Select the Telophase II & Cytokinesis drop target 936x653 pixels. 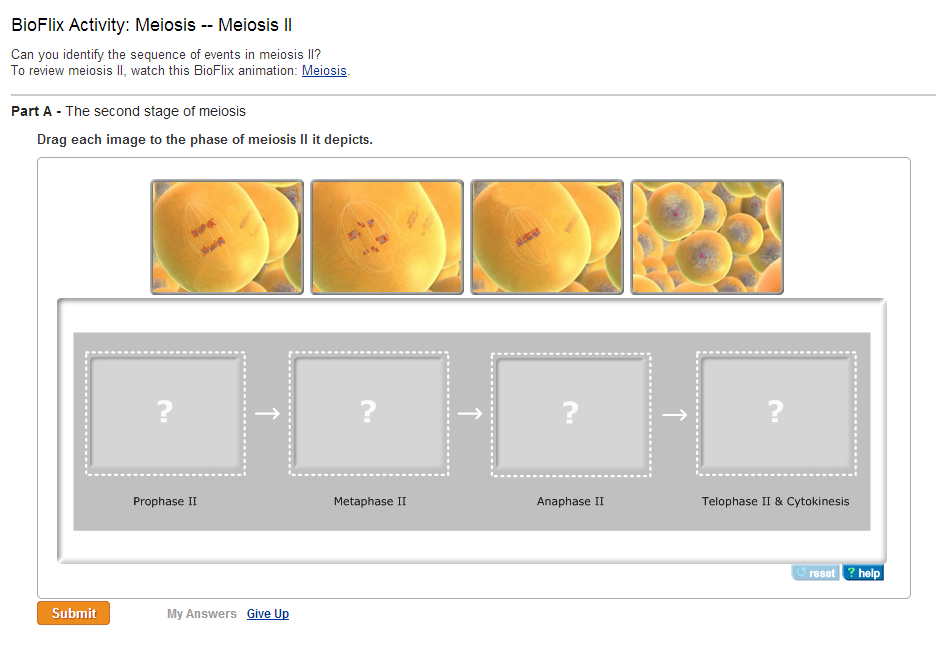pos(775,413)
